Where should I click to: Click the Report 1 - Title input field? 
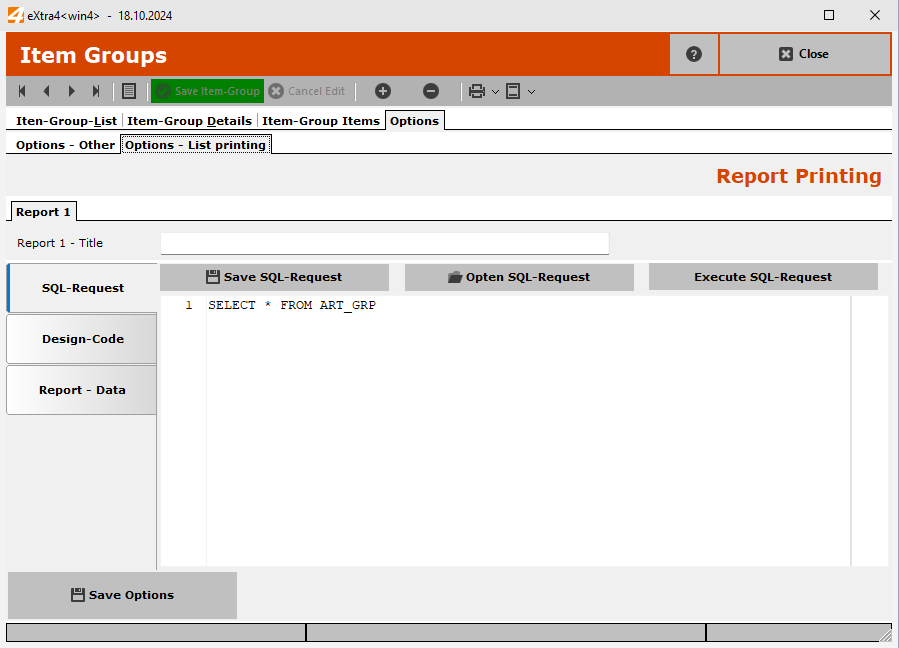pyautogui.click(x=384, y=243)
